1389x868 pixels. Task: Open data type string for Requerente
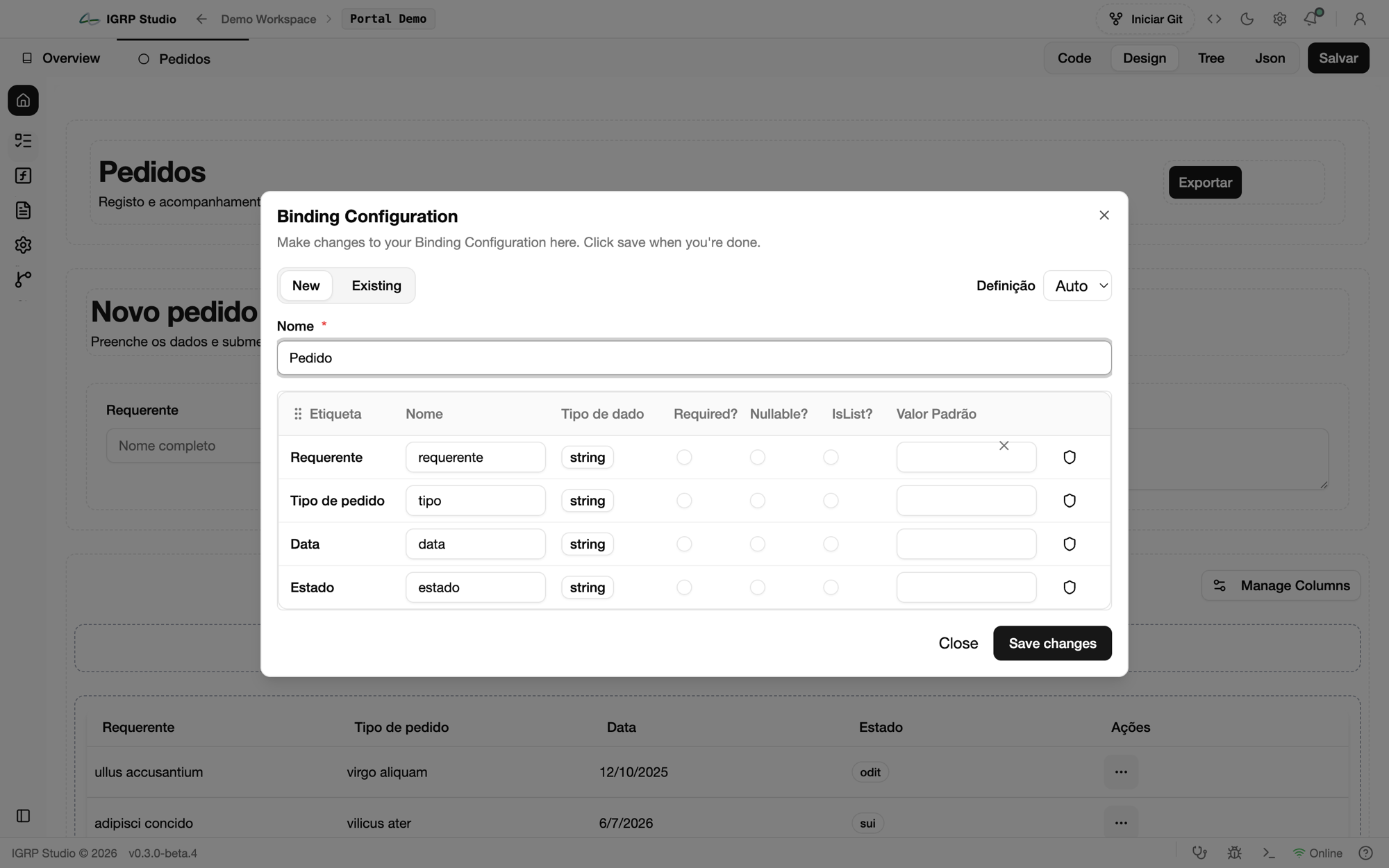tap(588, 457)
